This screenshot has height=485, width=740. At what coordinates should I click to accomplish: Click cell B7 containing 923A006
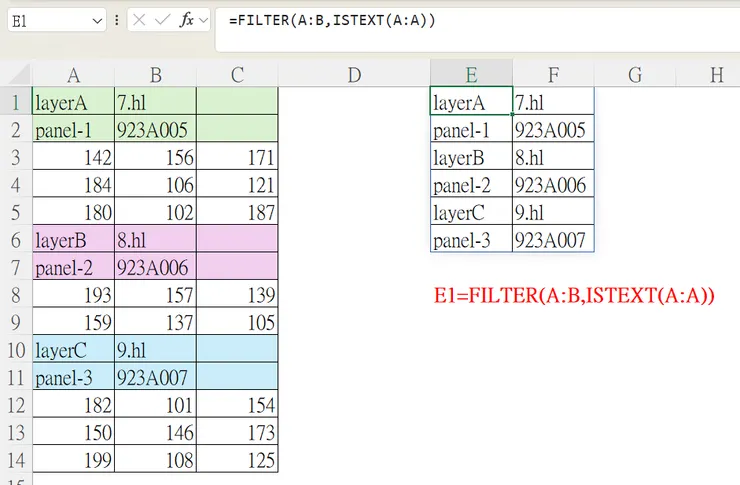(155, 268)
